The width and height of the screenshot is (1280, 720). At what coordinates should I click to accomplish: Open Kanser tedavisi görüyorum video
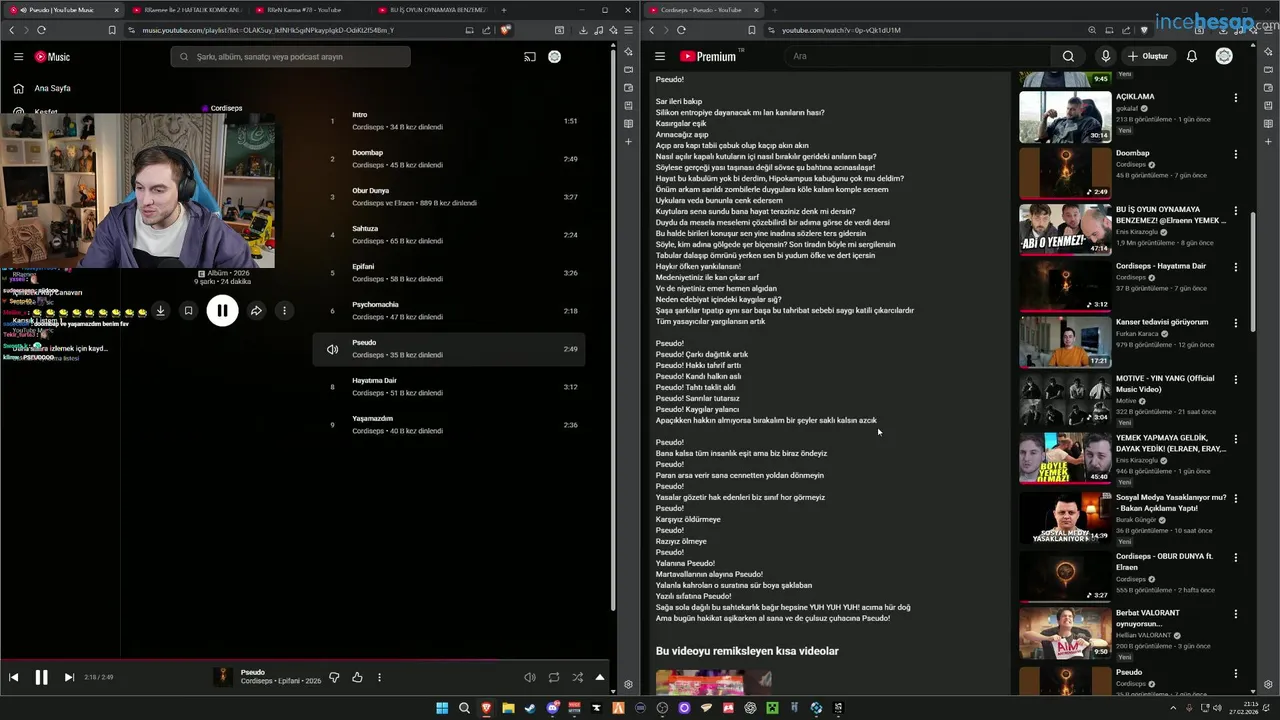point(1162,322)
